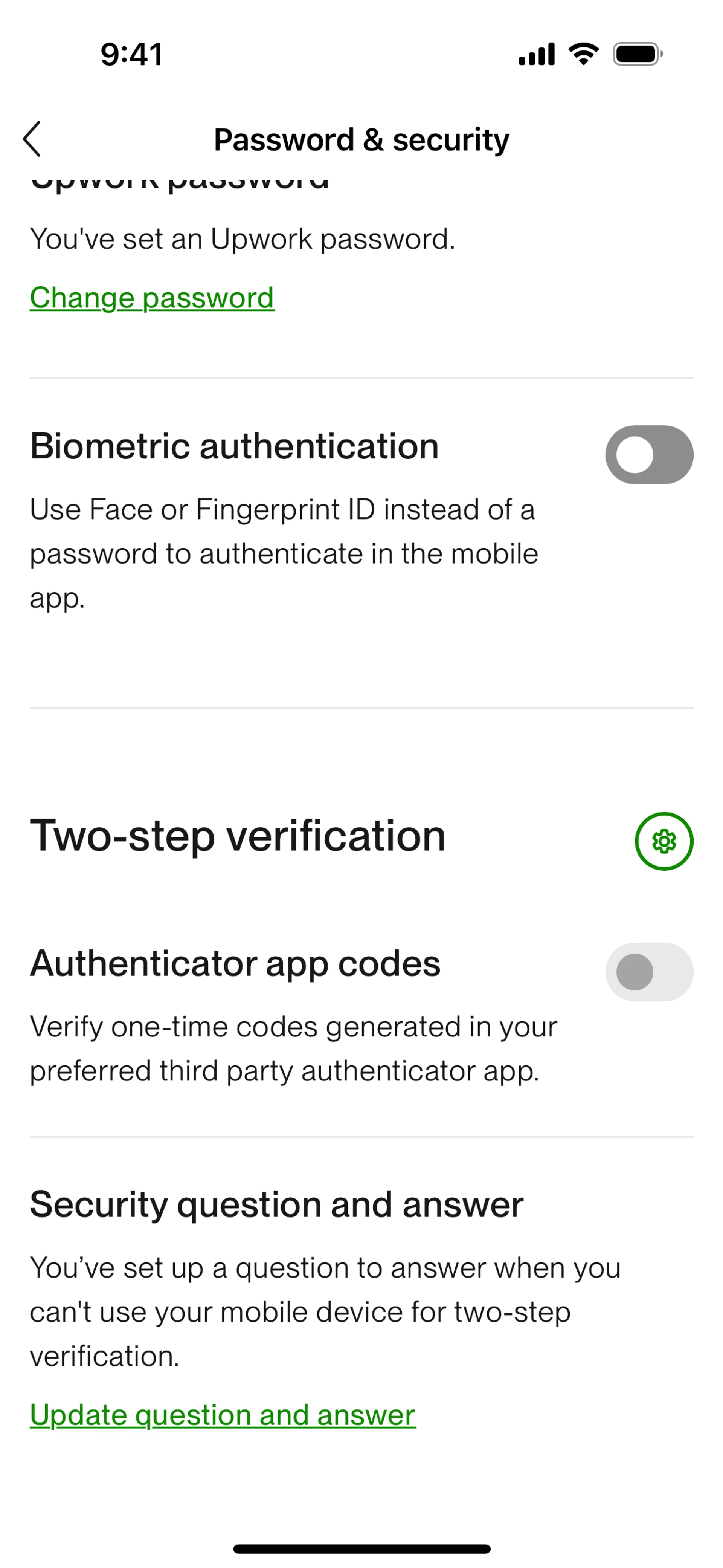Tap the home indicator bar
The height and width of the screenshot is (1568, 723).
(x=361, y=1548)
